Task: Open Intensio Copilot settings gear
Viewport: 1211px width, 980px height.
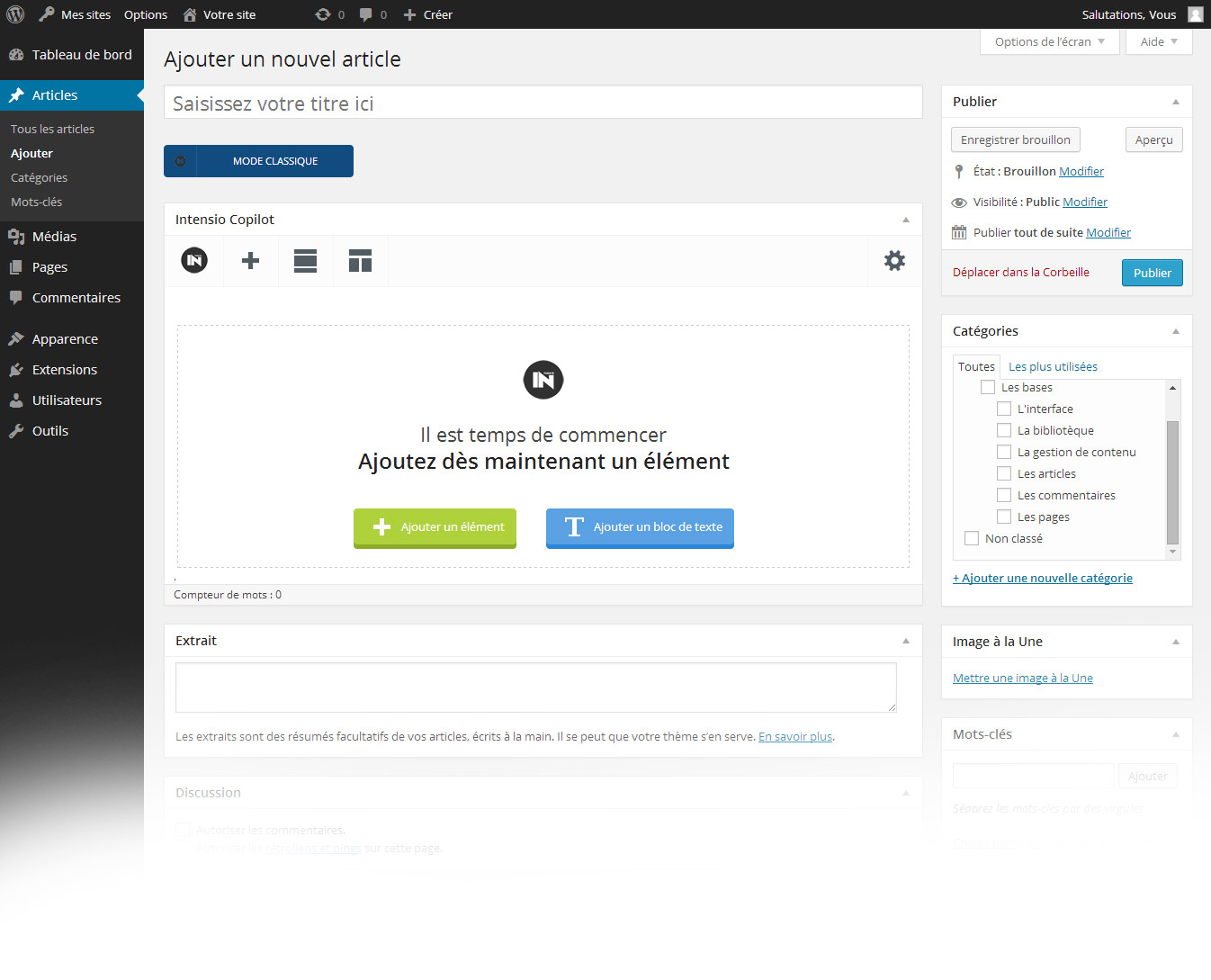Action: (894, 261)
